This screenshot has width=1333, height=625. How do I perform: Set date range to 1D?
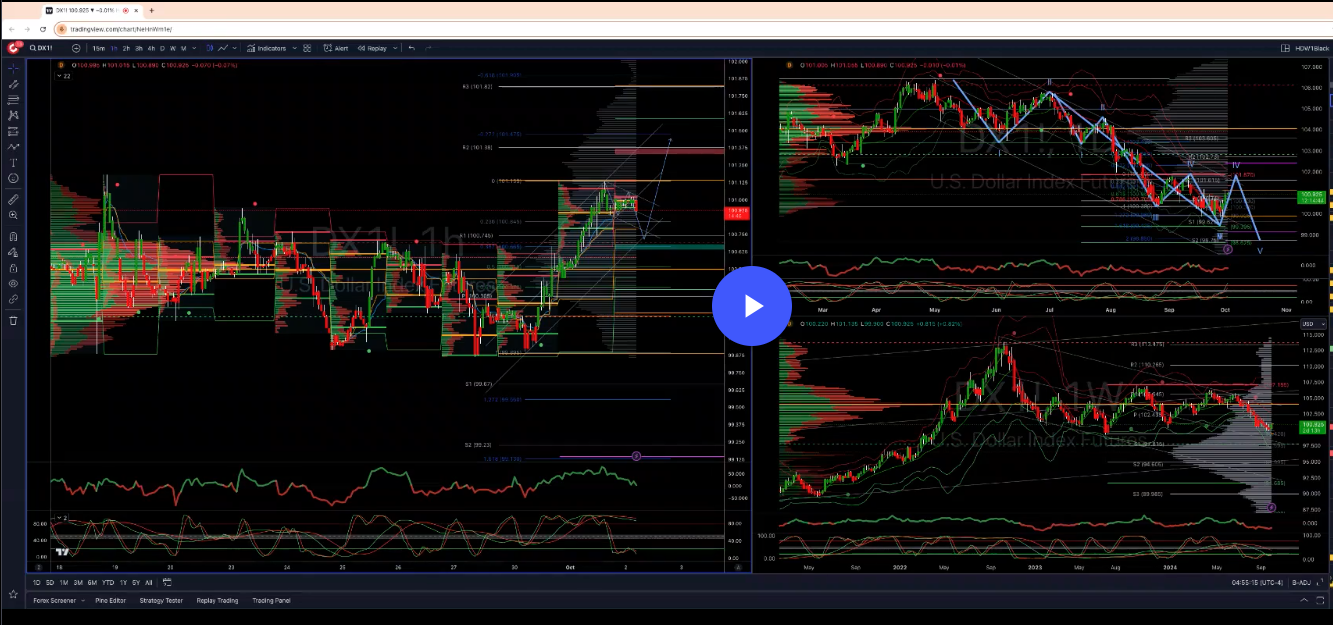[37, 582]
